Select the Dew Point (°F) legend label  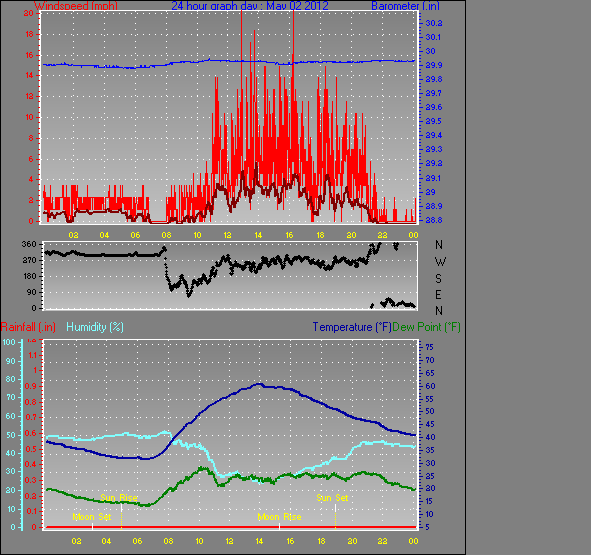point(426,327)
